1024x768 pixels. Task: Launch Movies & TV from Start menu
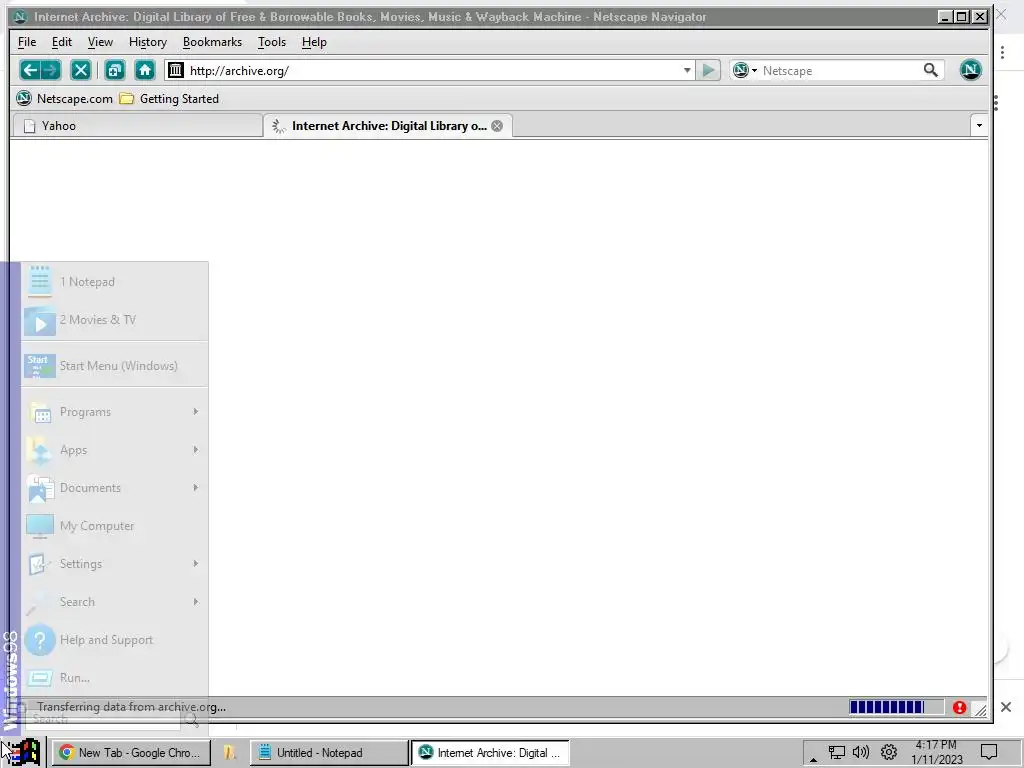point(115,320)
